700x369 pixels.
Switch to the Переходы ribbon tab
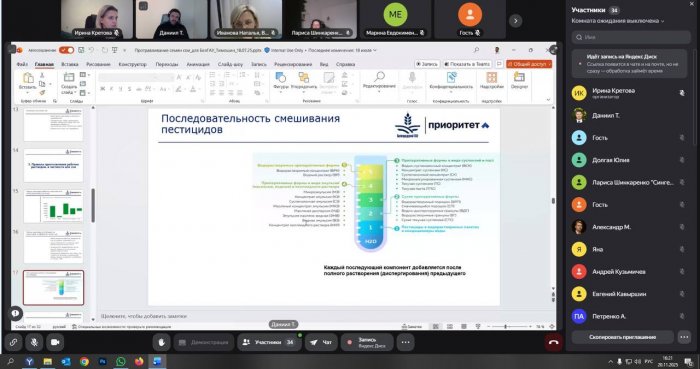click(x=167, y=64)
